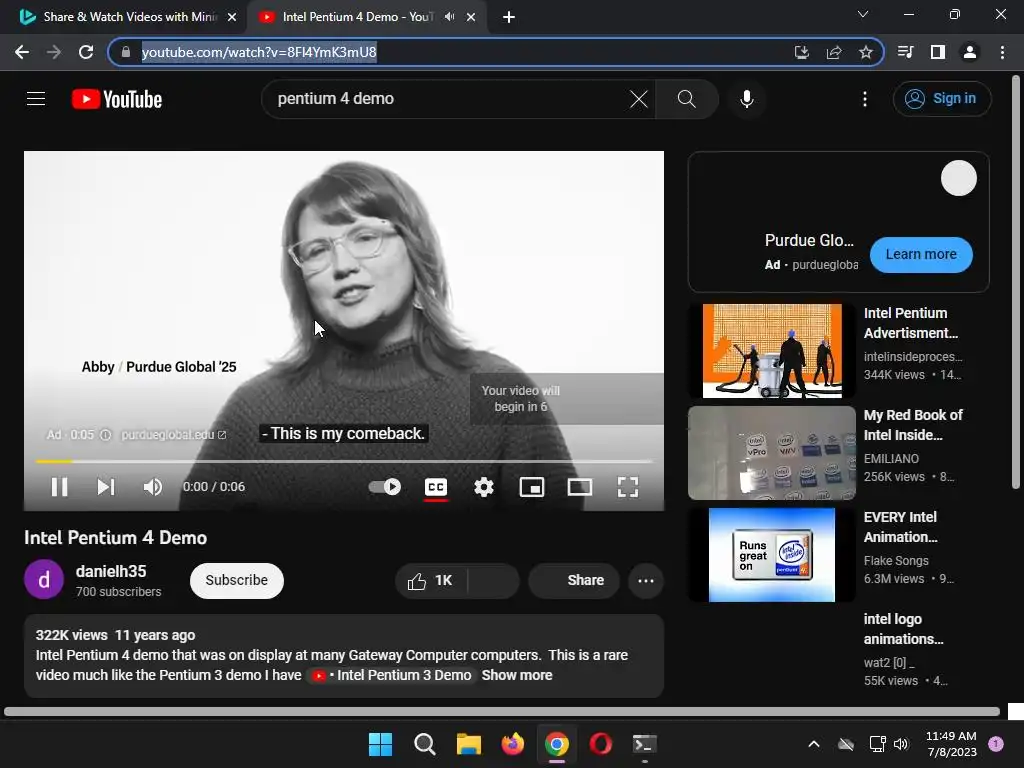The image size is (1024, 768).
Task: Mute the tab via its speaker icon
Action: (449, 17)
